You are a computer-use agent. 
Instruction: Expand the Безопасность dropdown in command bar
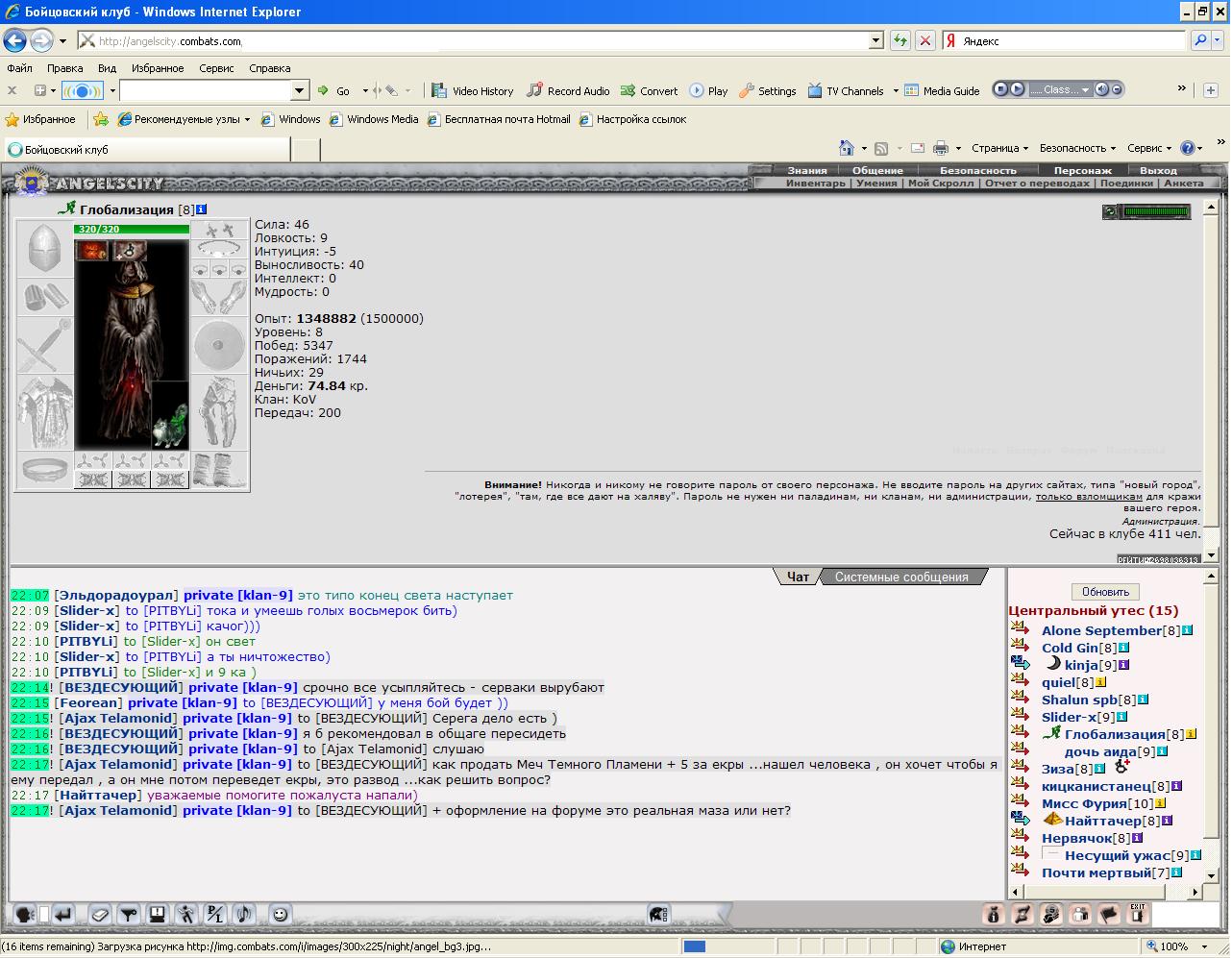[1077, 148]
